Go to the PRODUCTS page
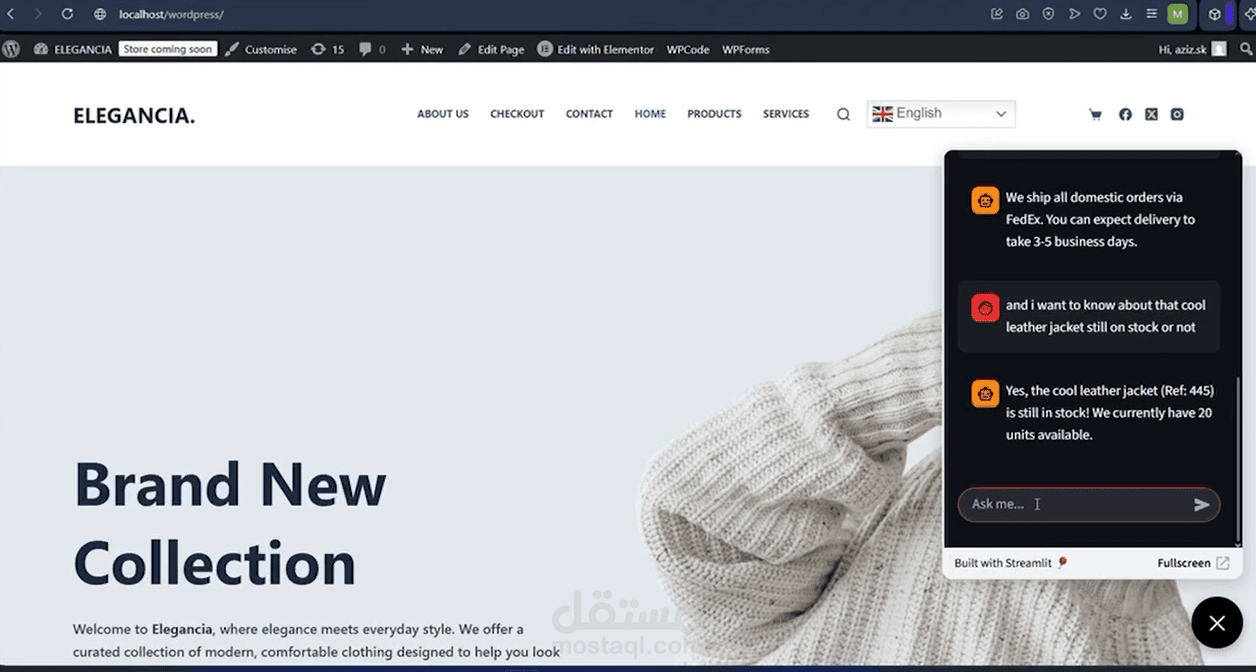This screenshot has width=1256, height=672. (x=714, y=114)
